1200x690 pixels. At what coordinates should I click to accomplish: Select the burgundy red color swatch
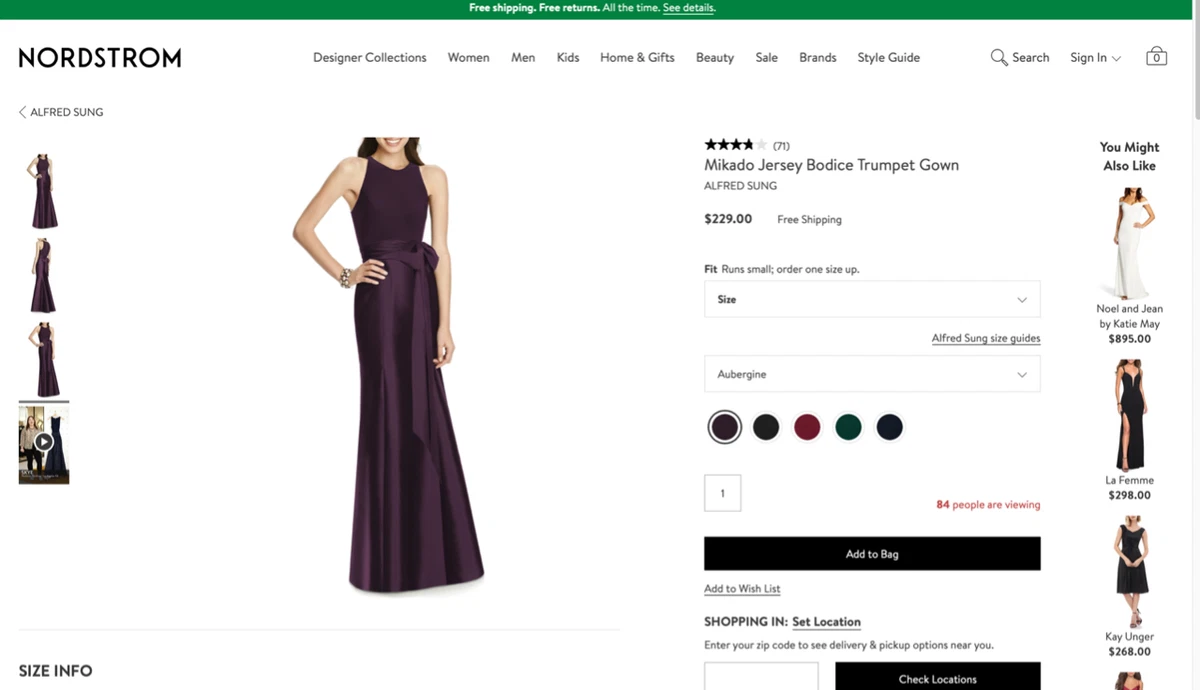click(x=807, y=427)
